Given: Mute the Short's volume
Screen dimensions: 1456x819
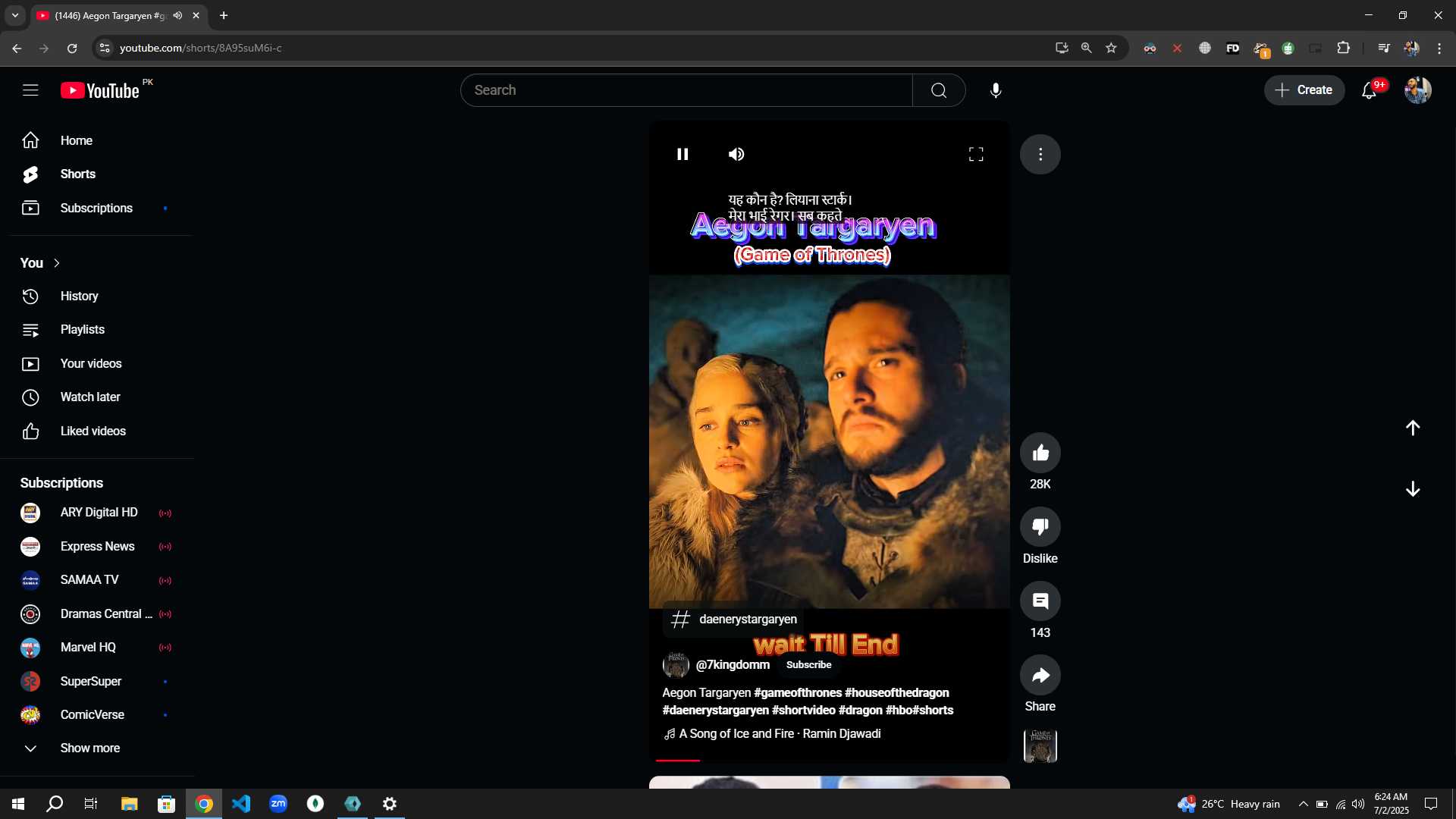Looking at the screenshot, I should tap(736, 154).
